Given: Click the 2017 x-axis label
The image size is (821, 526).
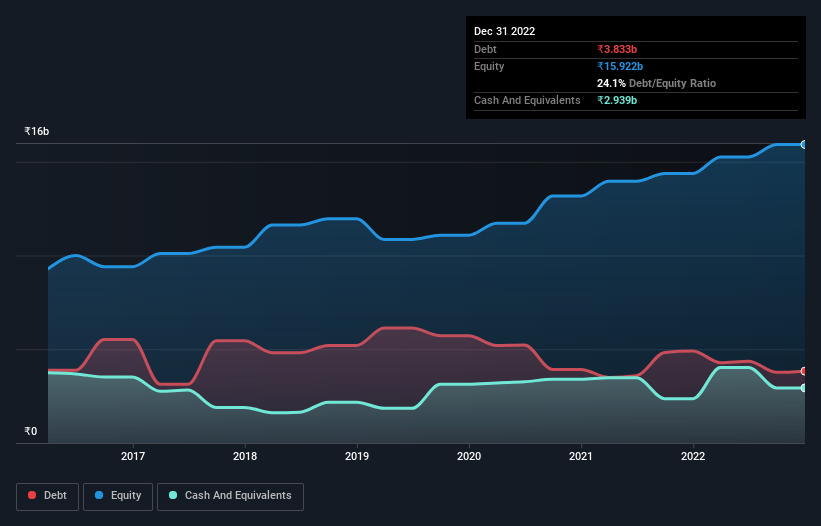Looking at the screenshot, I should point(133,456).
